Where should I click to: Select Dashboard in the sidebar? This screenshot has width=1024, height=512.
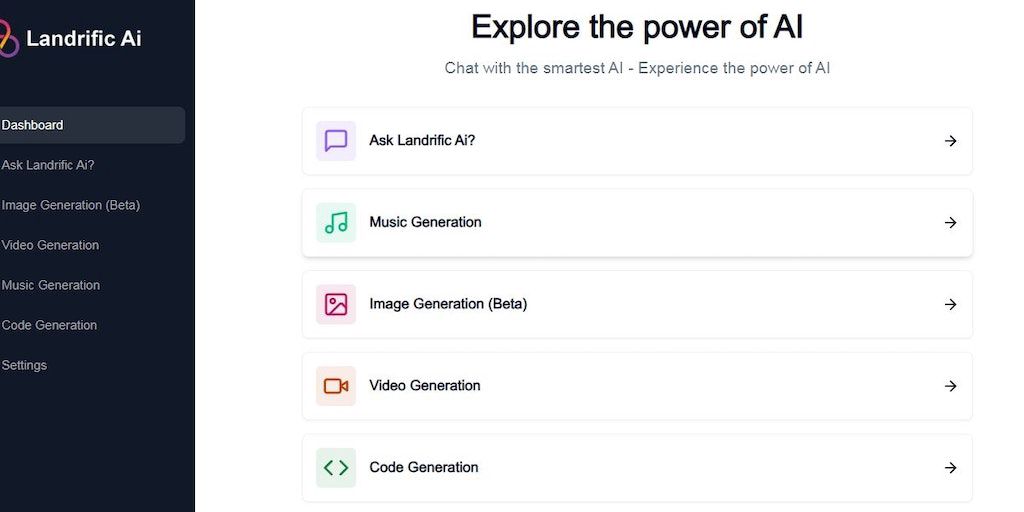[x=33, y=125]
